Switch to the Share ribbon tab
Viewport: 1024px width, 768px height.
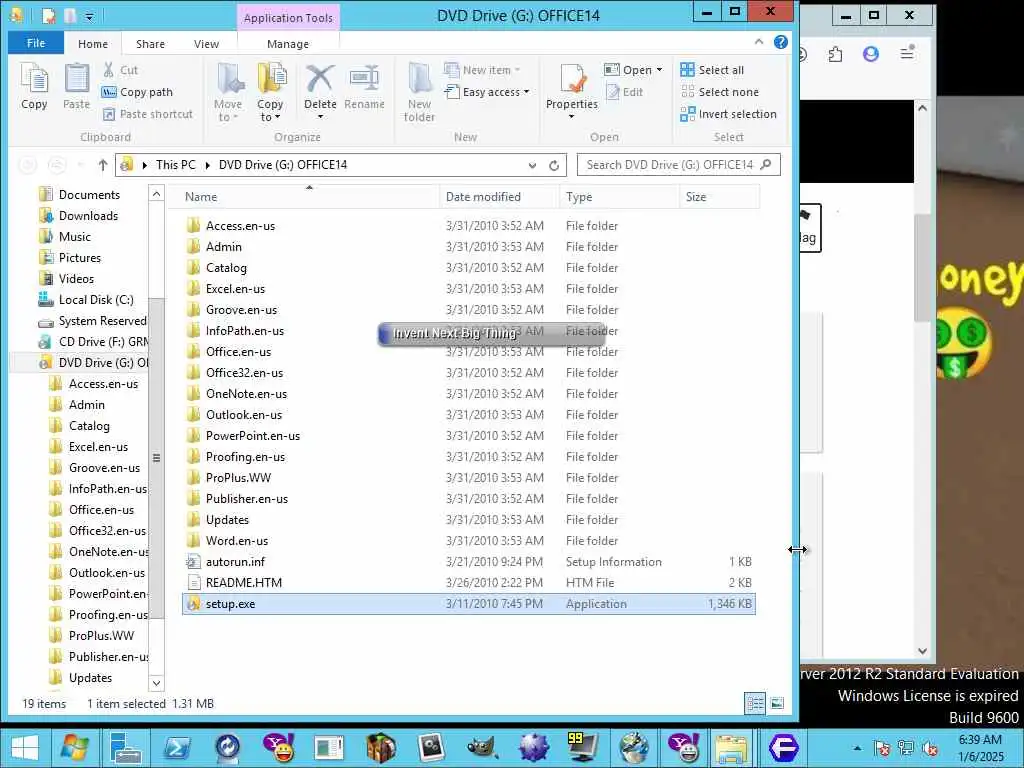pyautogui.click(x=150, y=44)
